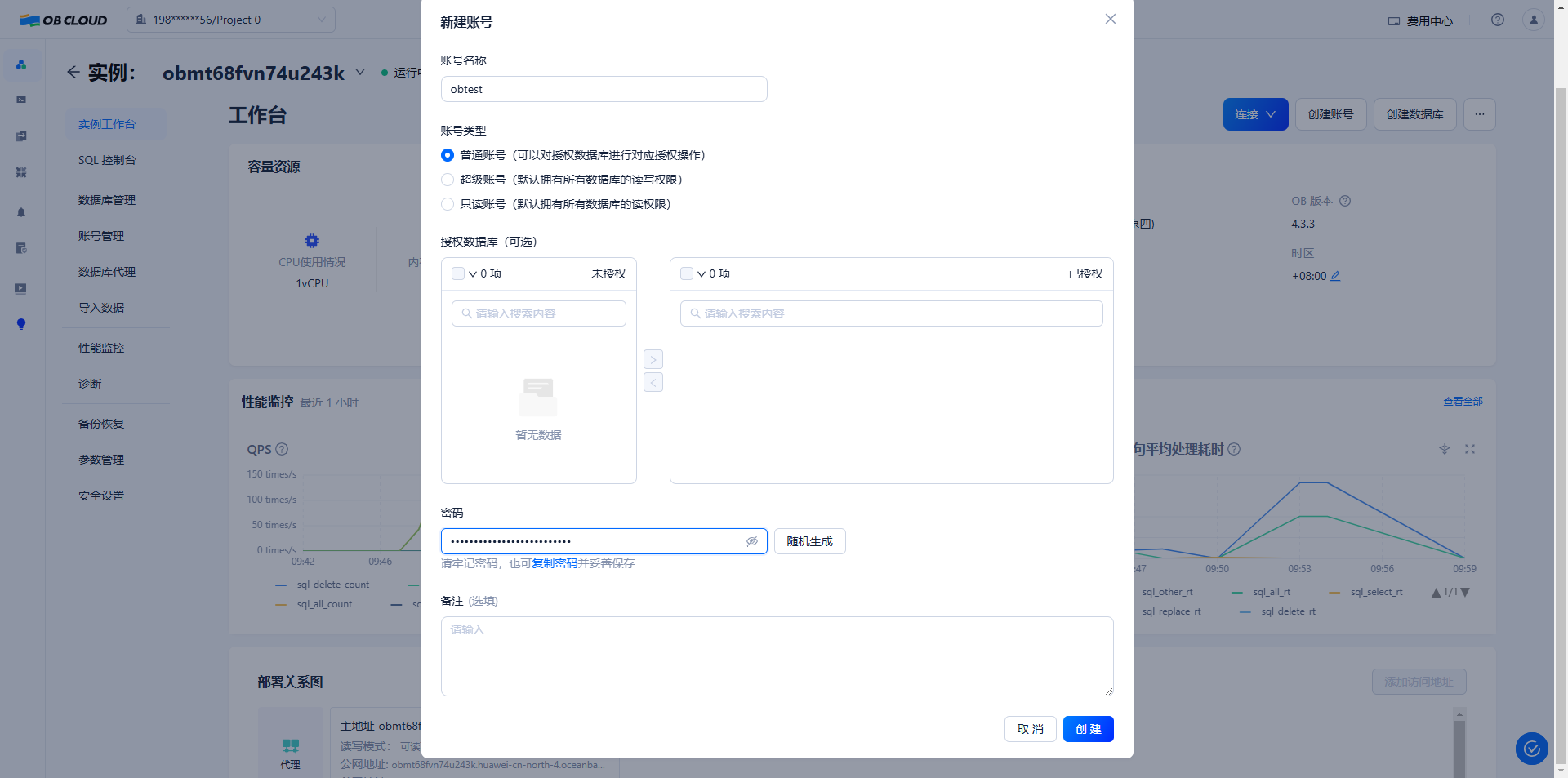1568x778 pixels.
Task: Focus the 已授权 database search box
Action: click(891, 313)
